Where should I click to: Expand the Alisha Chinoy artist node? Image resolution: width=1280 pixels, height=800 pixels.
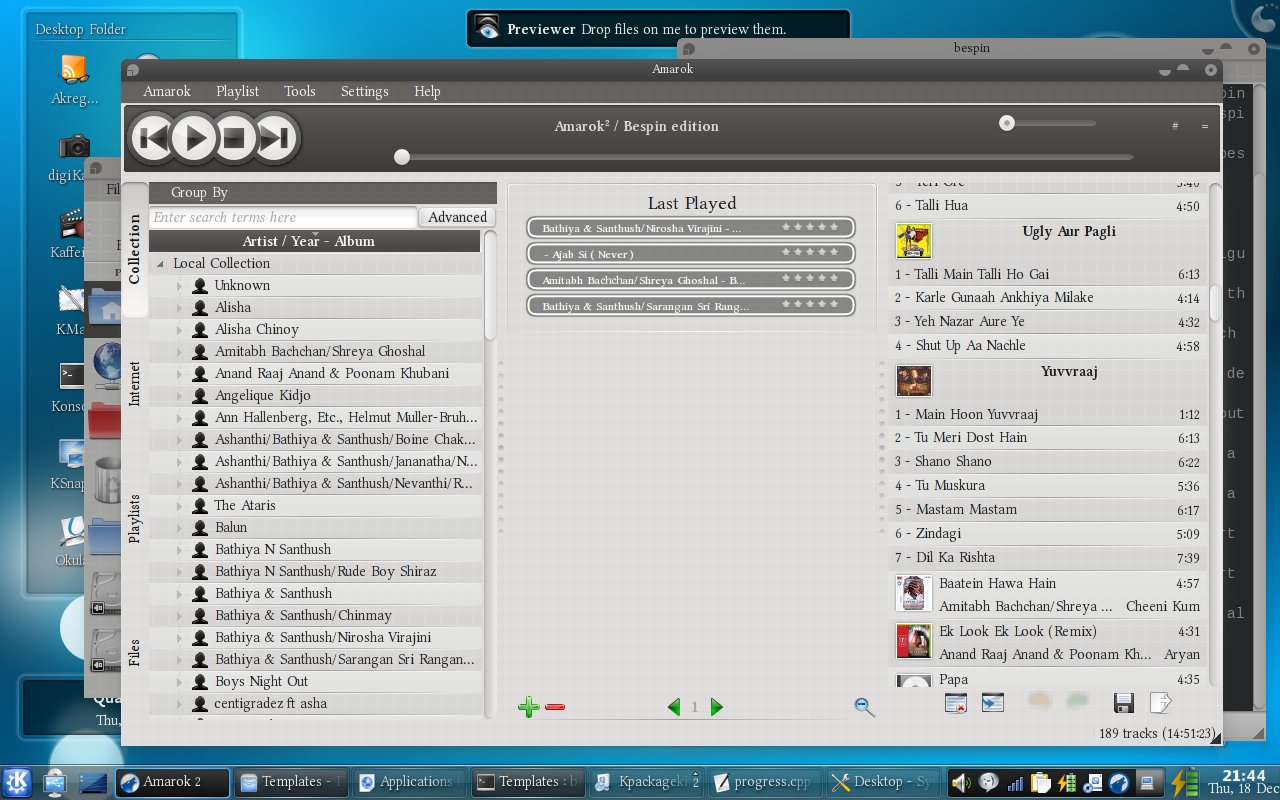(x=180, y=330)
